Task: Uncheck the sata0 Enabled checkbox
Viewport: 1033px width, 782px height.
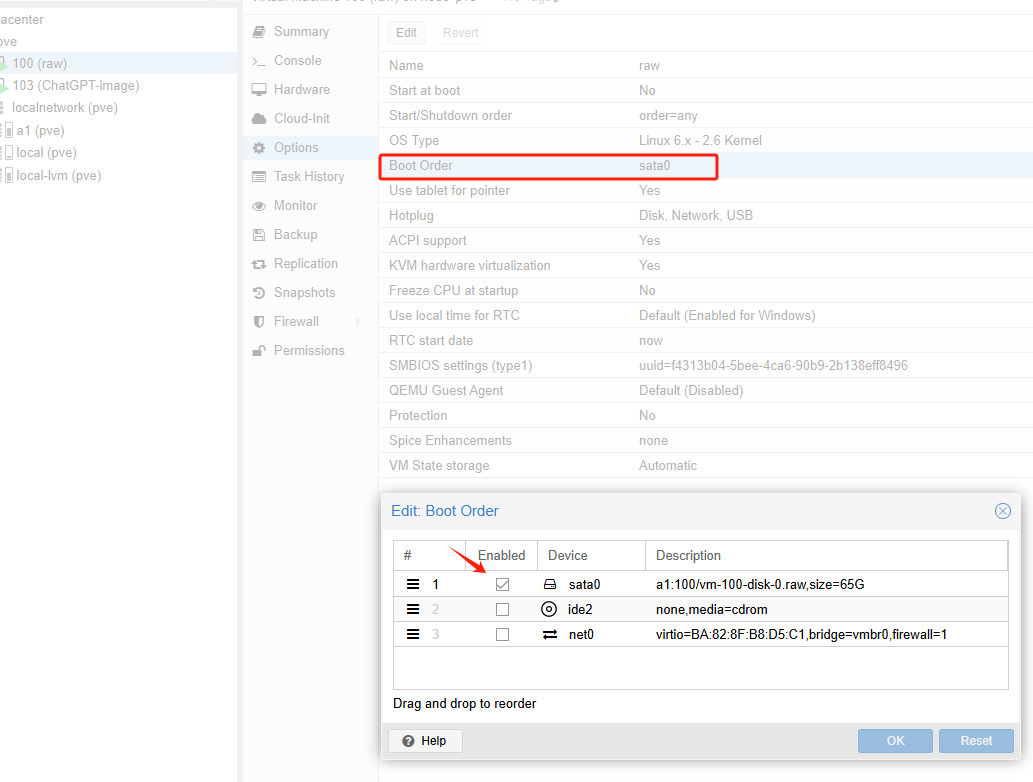Action: pyautogui.click(x=502, y=584)
